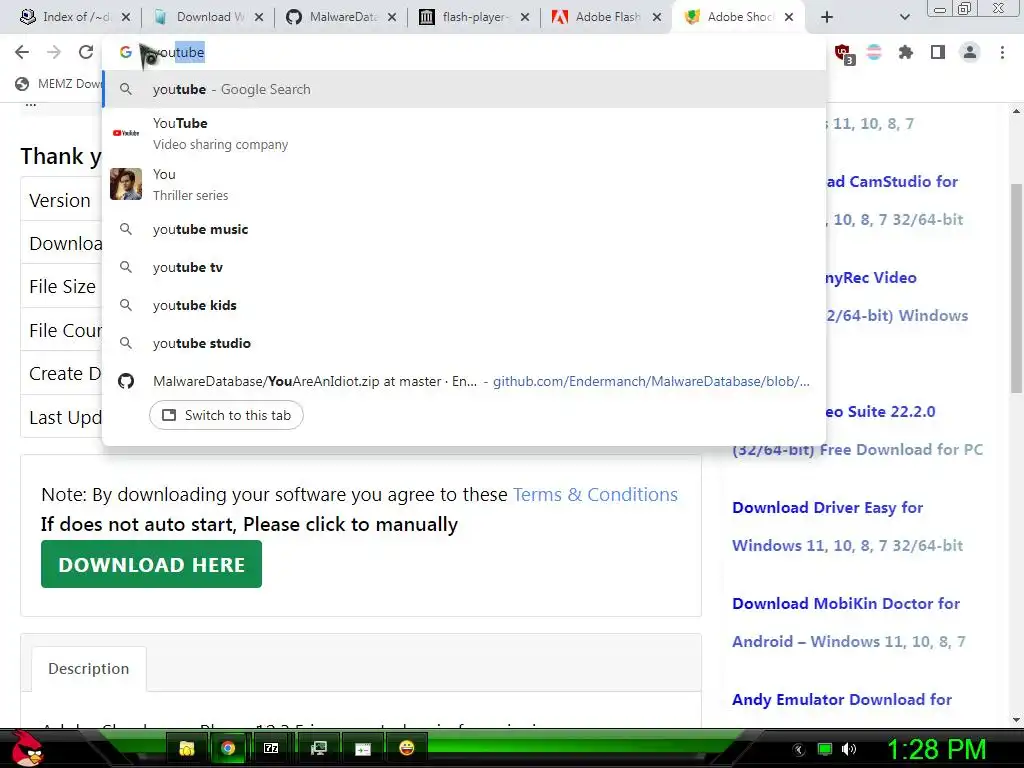Open the Chrome three-dot menu

click(x=1002, y=52)
